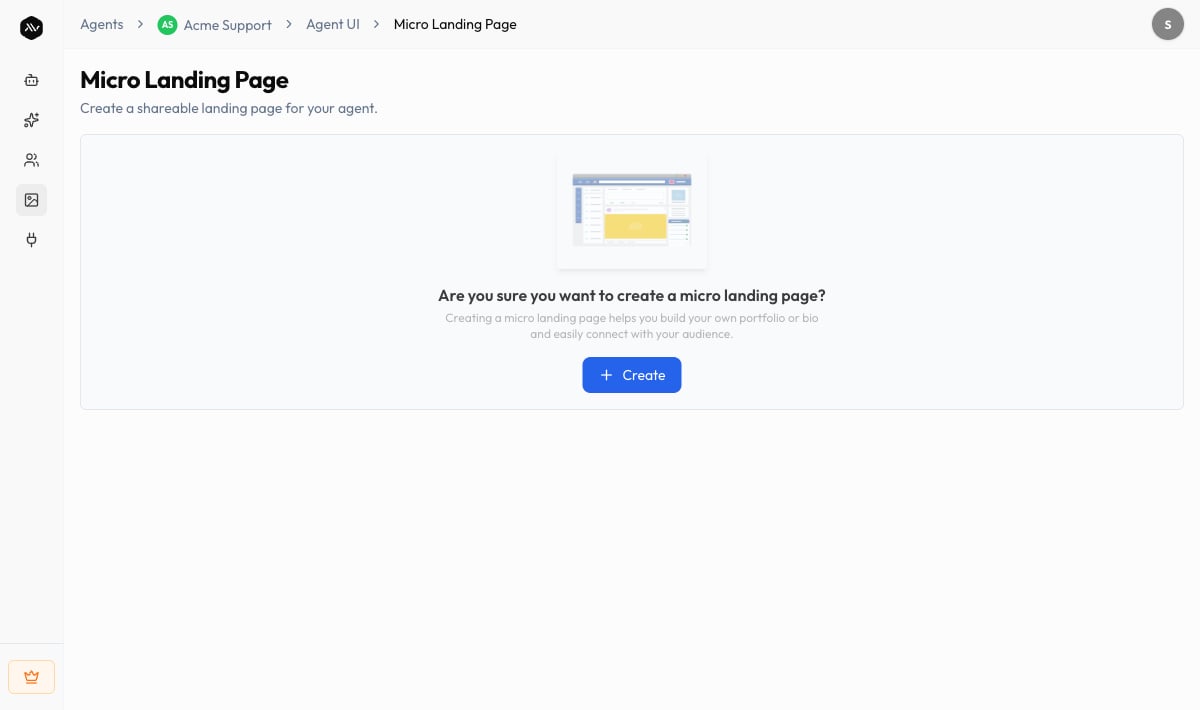The height and width of the screenshot is (710, 1200).
Task: Go to Agents breadcrumb
Action: pyautogui.click(x=102, y=24)
